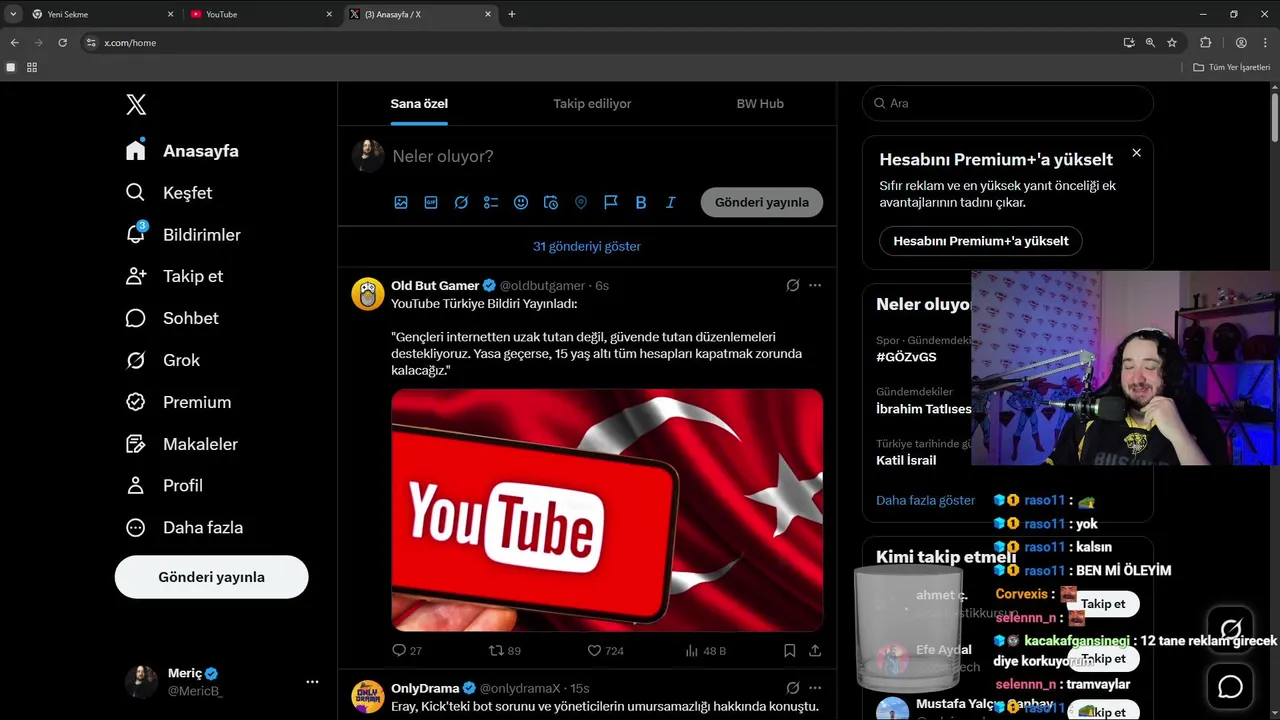Open YouTube Turkey flag image

pyautogui.click(x=607, y=510)
